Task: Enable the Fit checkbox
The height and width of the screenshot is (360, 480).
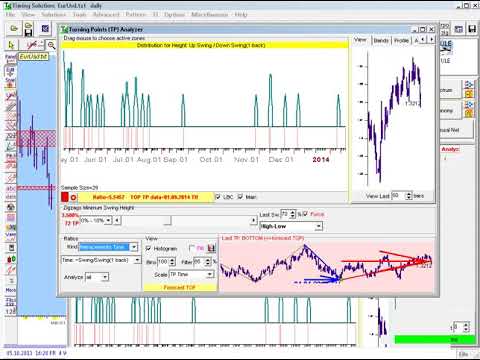Action: (x=192, y=248)
